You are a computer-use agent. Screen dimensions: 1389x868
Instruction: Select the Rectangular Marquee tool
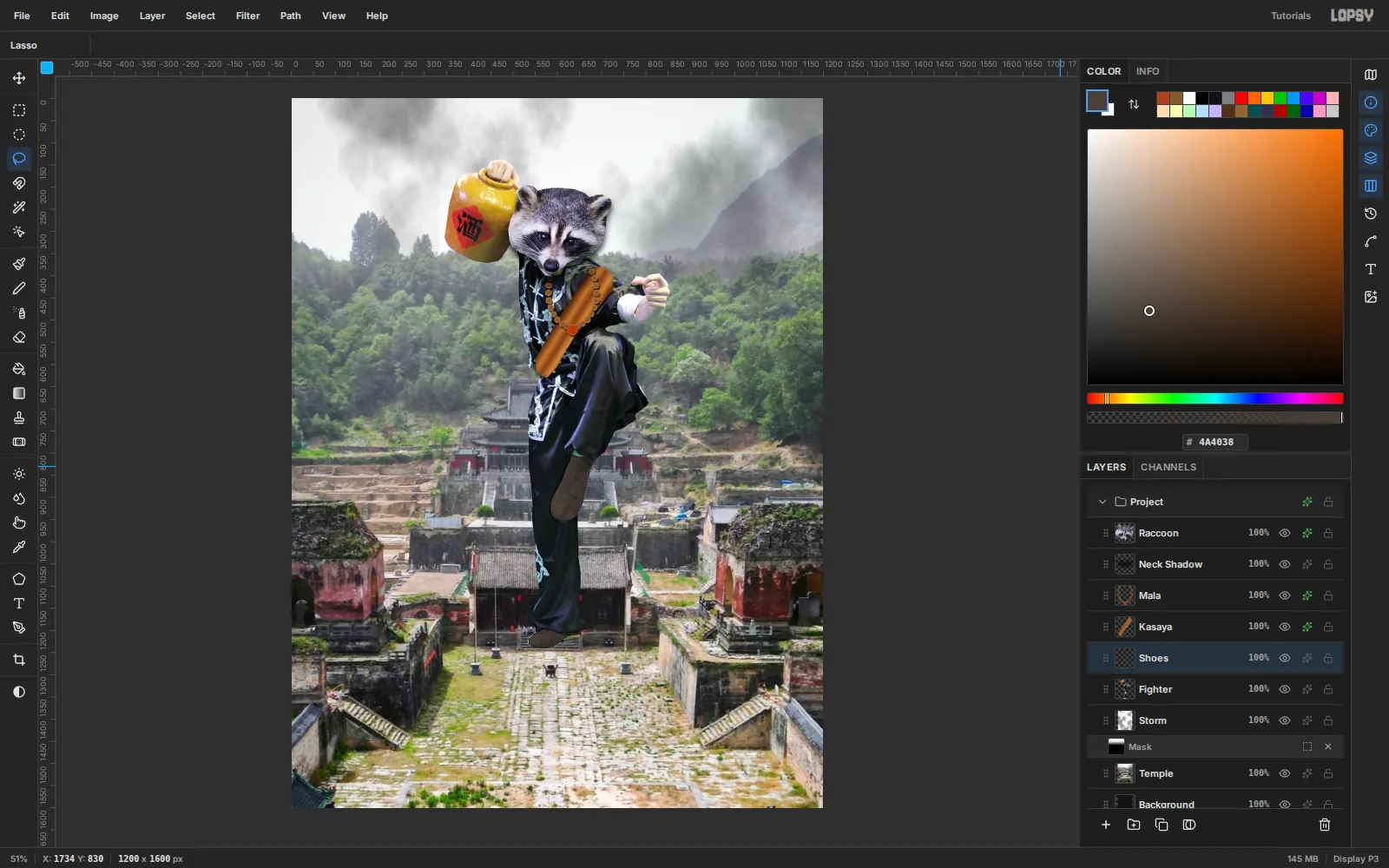click(x=19, y=110)
